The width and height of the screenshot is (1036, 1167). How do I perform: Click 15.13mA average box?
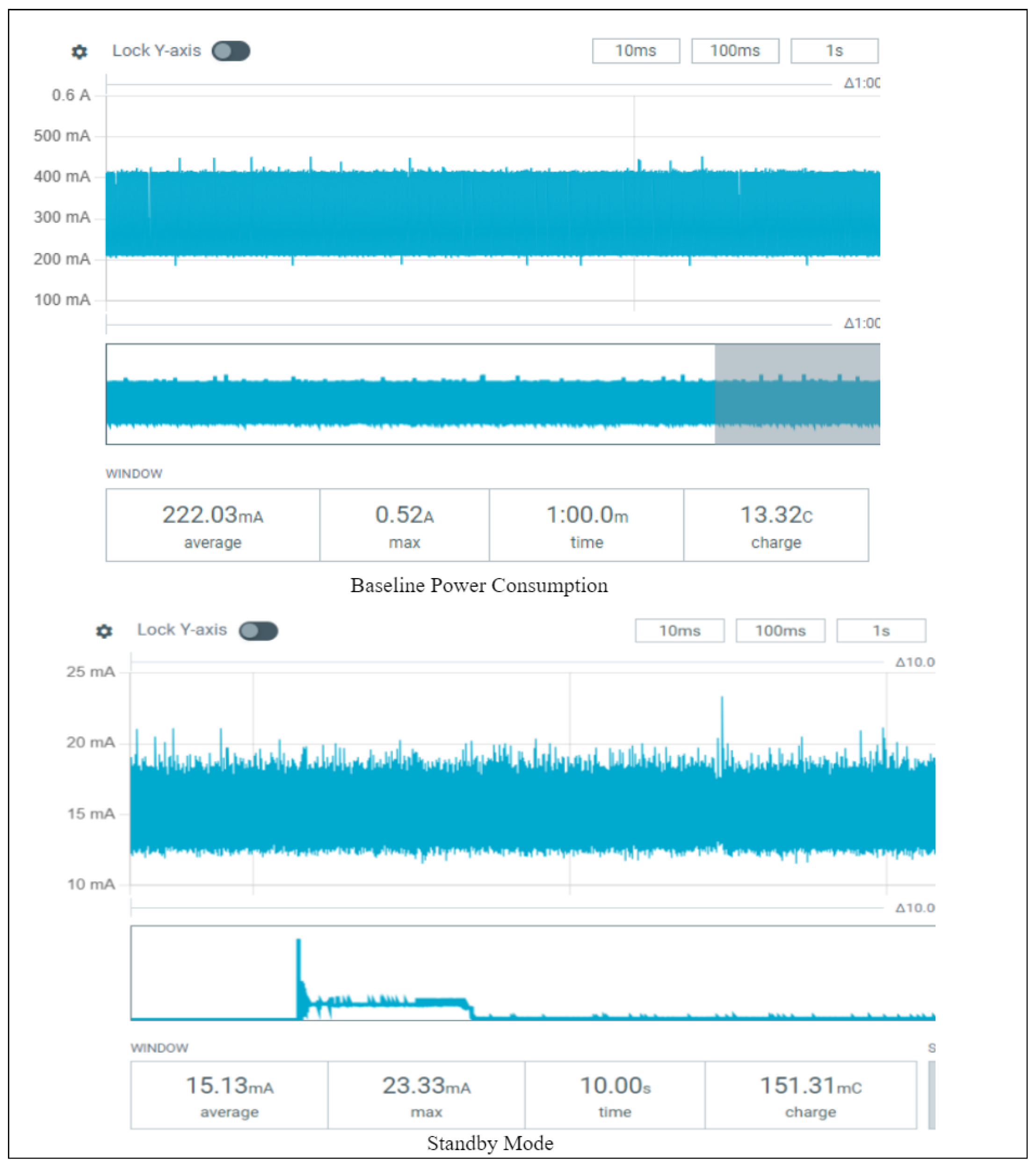[229, 1095]
